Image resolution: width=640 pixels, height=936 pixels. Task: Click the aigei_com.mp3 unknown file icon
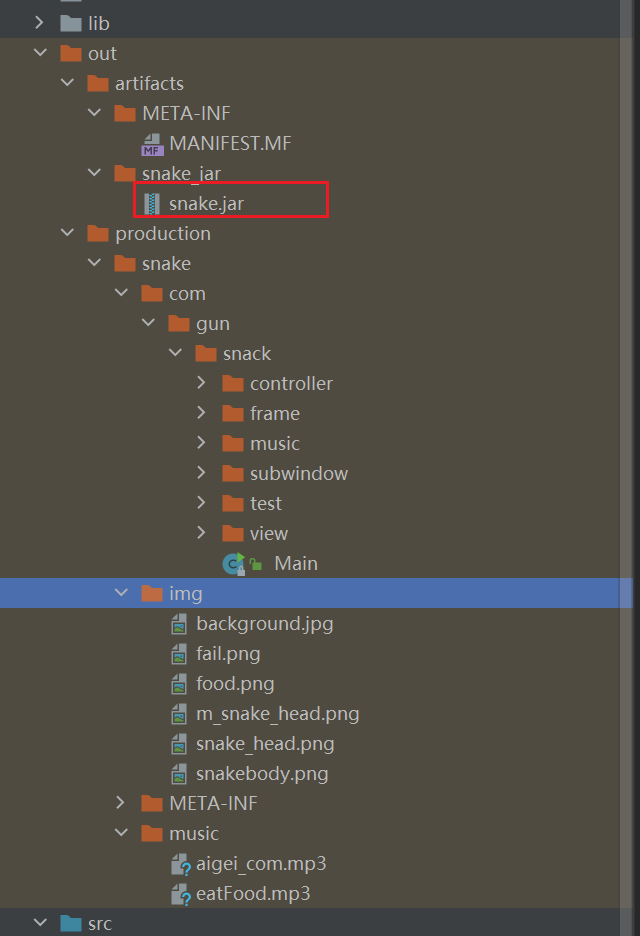pyautogui.click(x=180, y=864)
